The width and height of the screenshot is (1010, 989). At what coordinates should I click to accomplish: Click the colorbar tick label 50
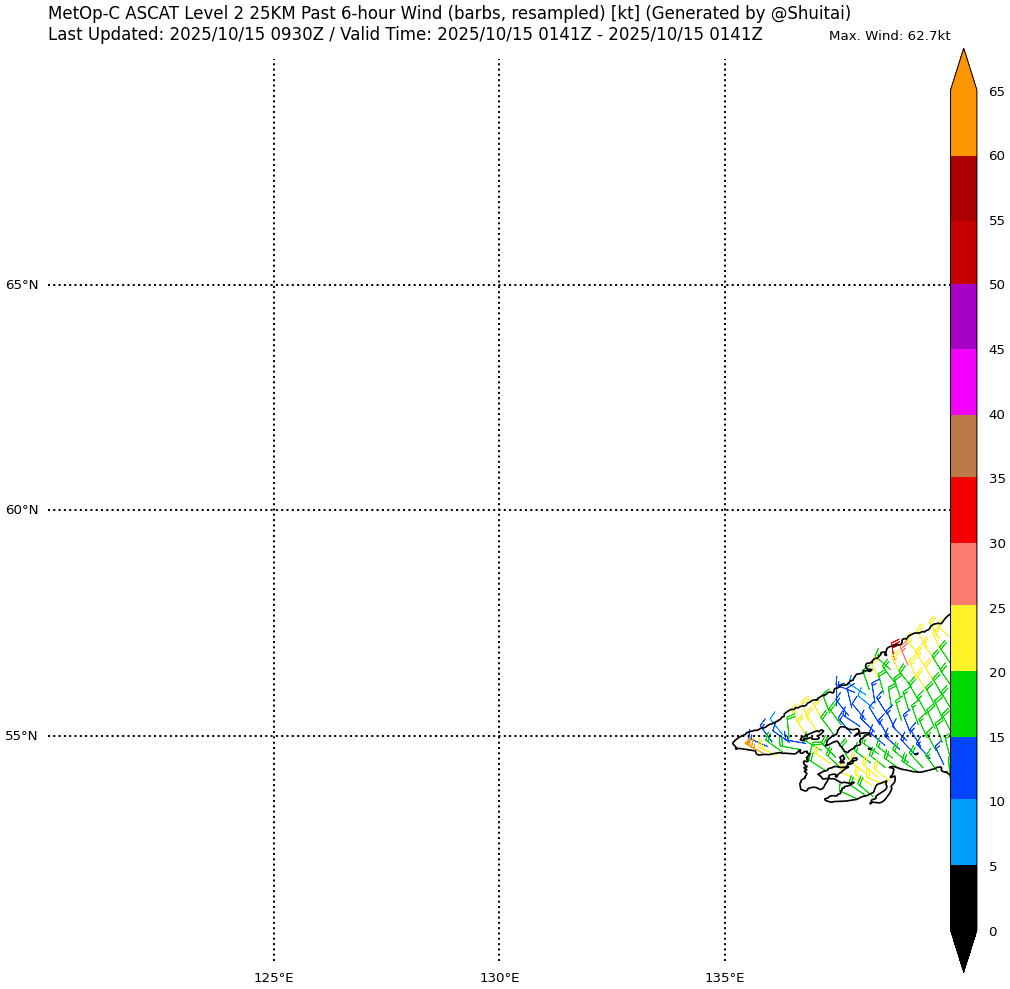point(996,285)
